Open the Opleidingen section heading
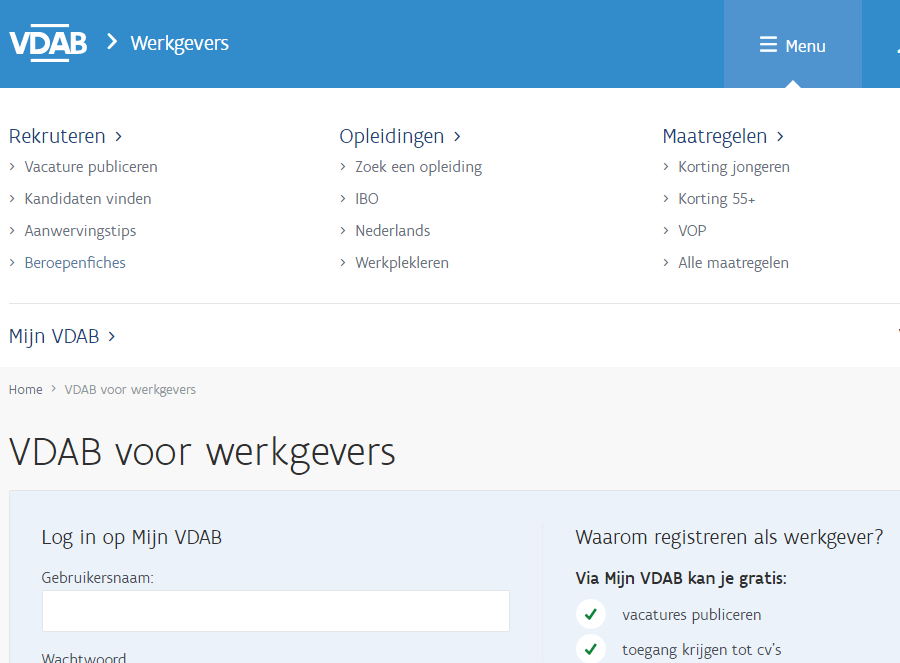 point(391,137)
